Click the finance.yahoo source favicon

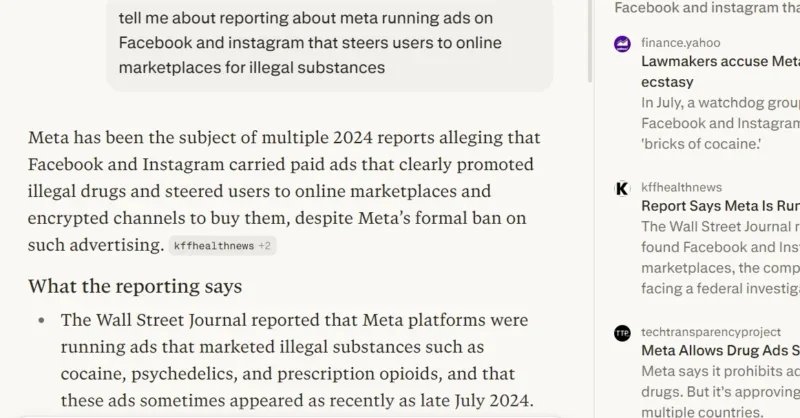[622, 43]
